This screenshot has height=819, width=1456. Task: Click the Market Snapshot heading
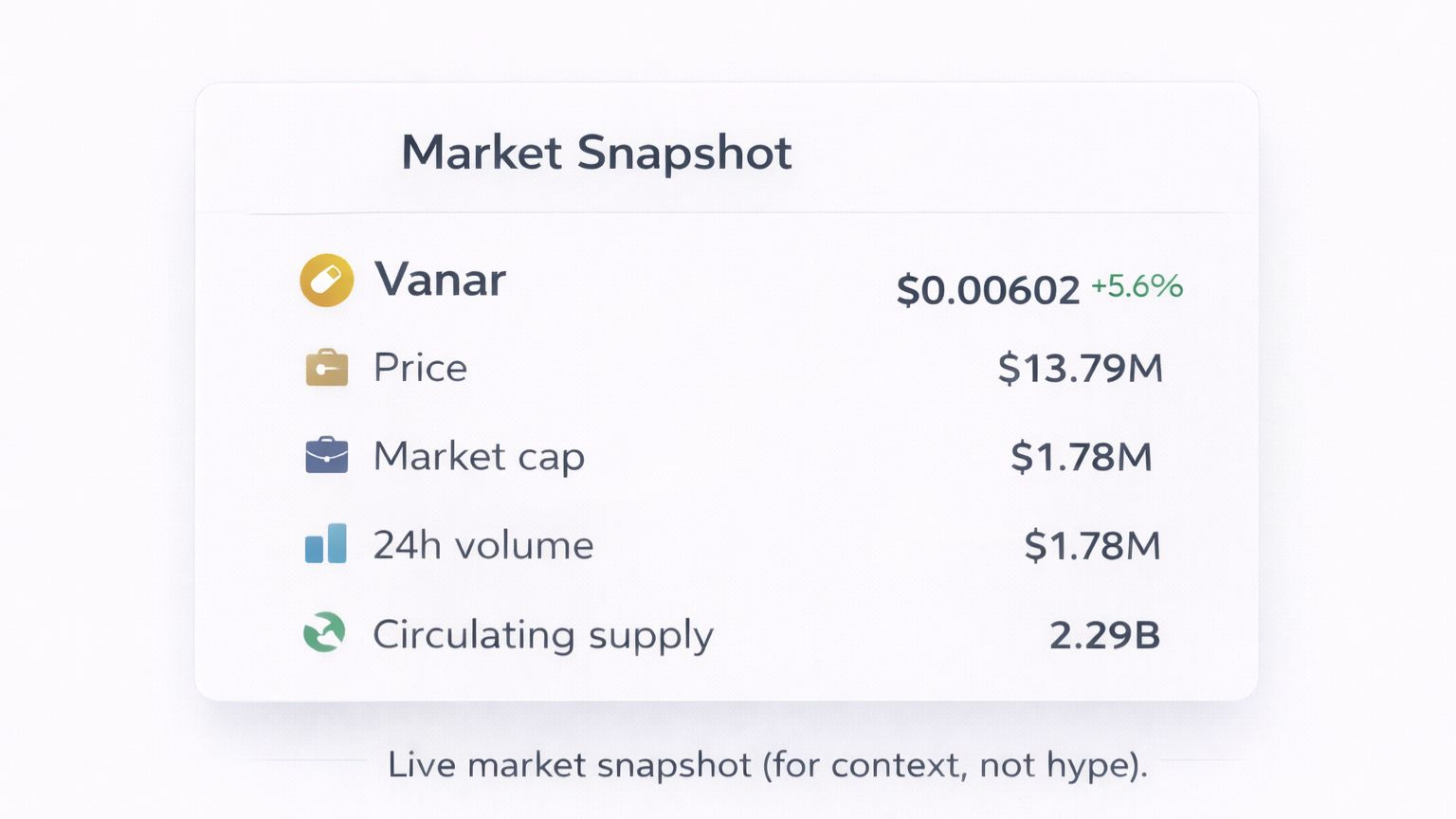click(596, 153)
